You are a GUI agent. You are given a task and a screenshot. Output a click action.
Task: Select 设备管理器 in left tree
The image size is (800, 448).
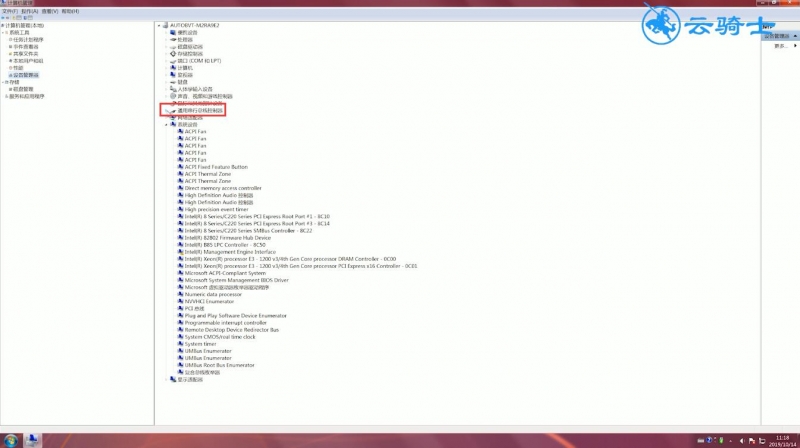pyautogui.click(x=26, y=75)
